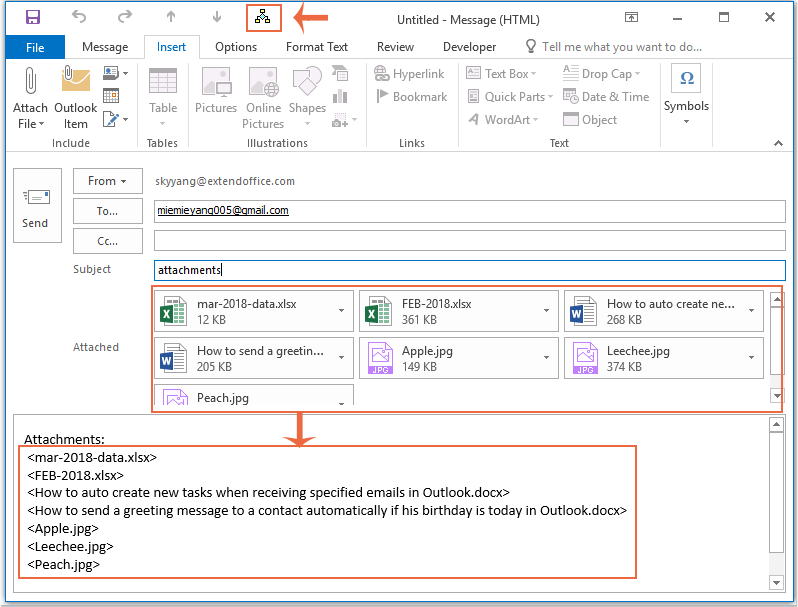This screenshot has height=607, width=798.
Task: Insert a Calendar from the Include group
Action: click(111, 96)
